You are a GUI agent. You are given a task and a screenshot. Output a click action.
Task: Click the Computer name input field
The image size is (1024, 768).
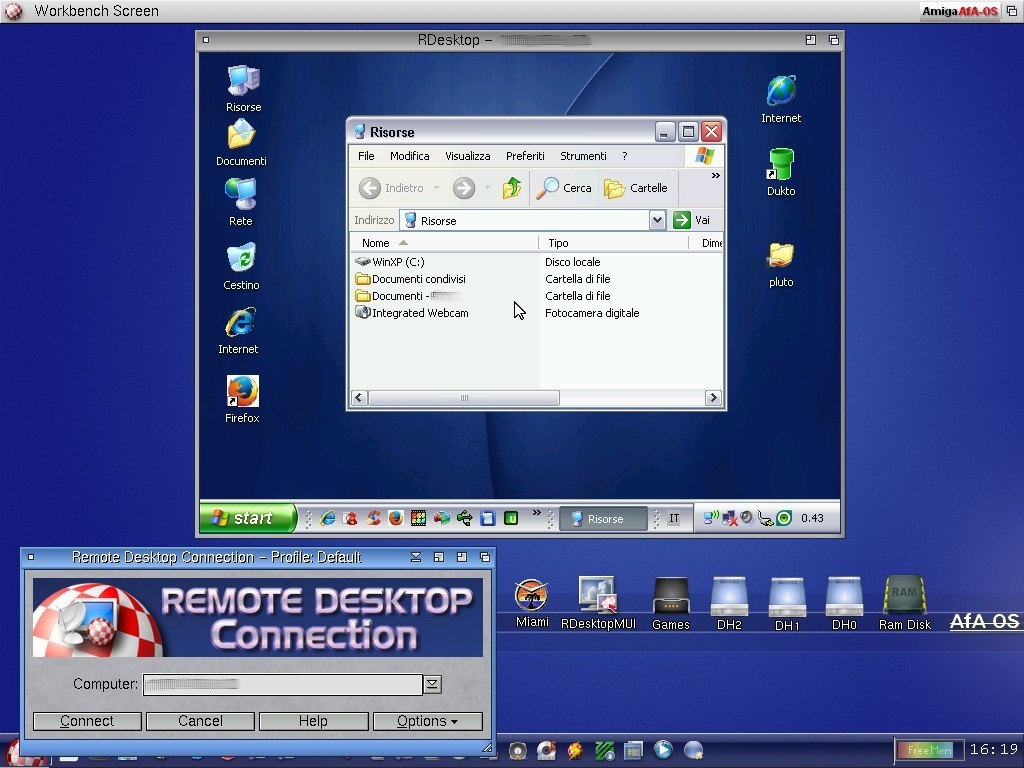tap(282, 684)
